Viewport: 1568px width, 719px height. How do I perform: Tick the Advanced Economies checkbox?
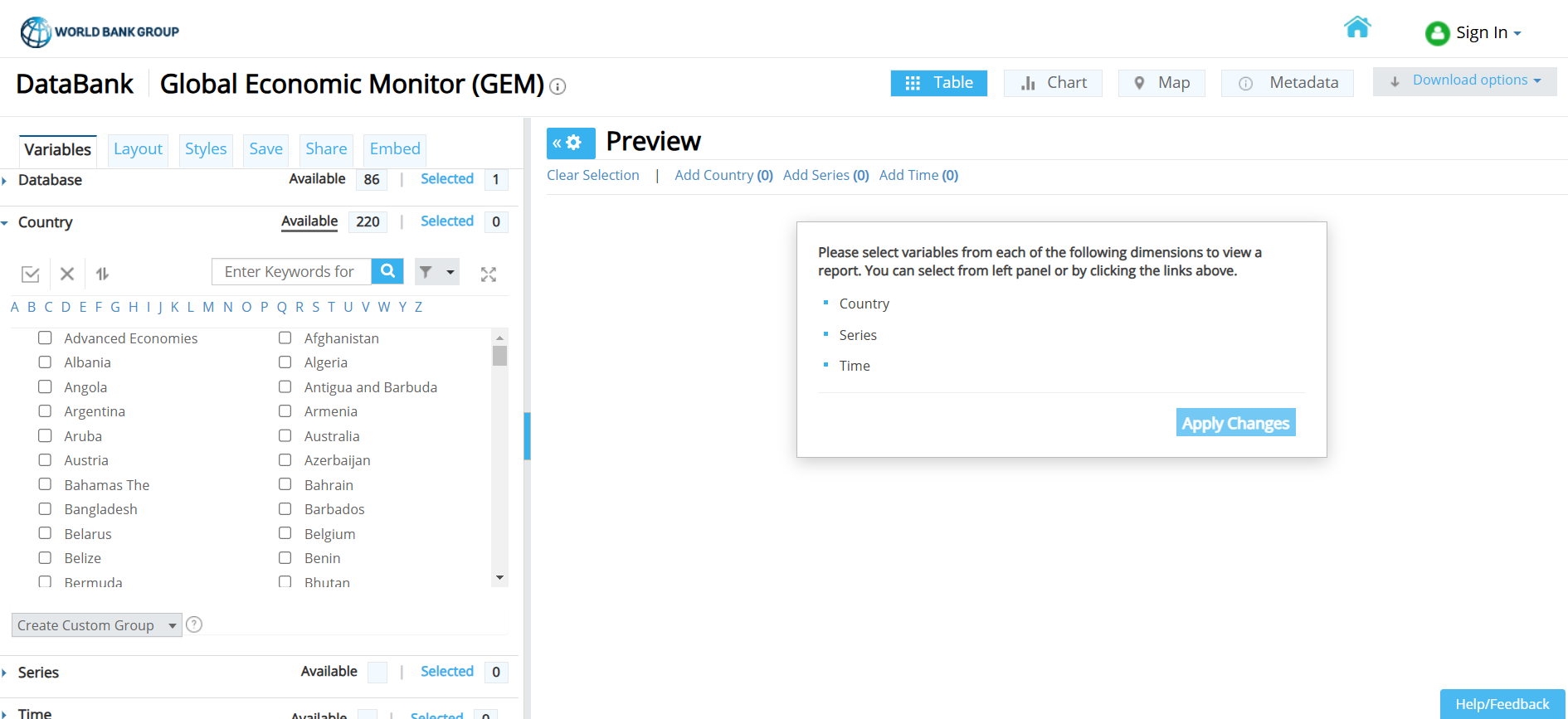tap(45, 338)
